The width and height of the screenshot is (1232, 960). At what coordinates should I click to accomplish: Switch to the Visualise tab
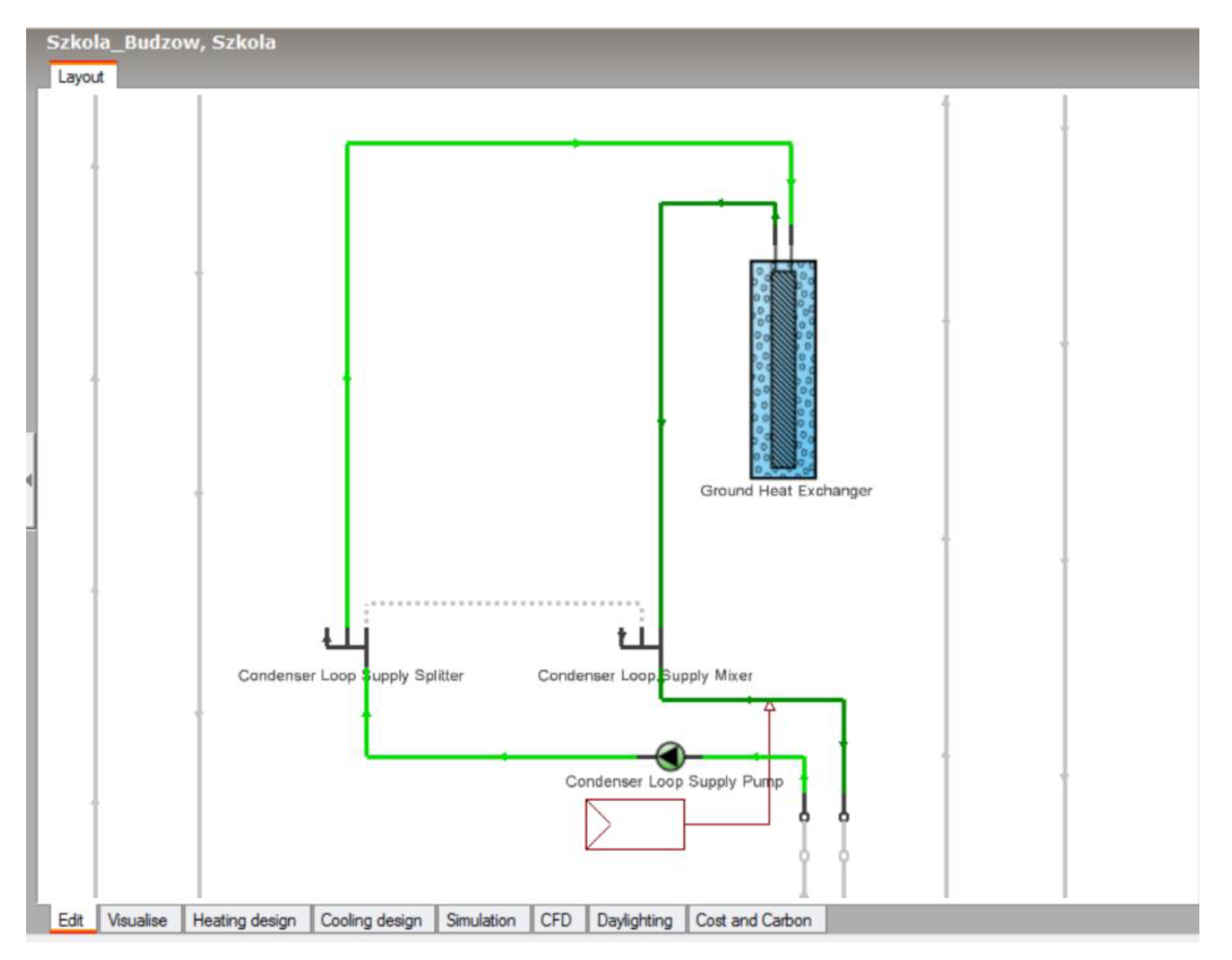[137, 920]
